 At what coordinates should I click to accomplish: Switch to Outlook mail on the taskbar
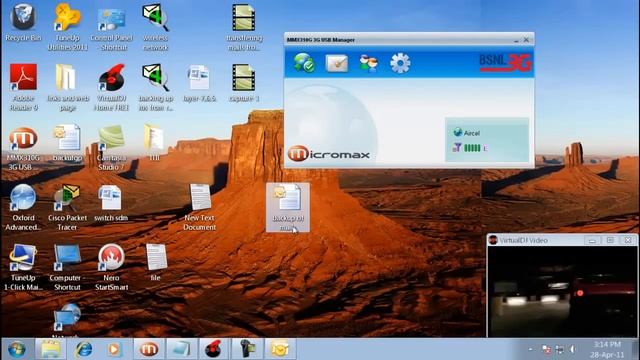pos(280,349)
